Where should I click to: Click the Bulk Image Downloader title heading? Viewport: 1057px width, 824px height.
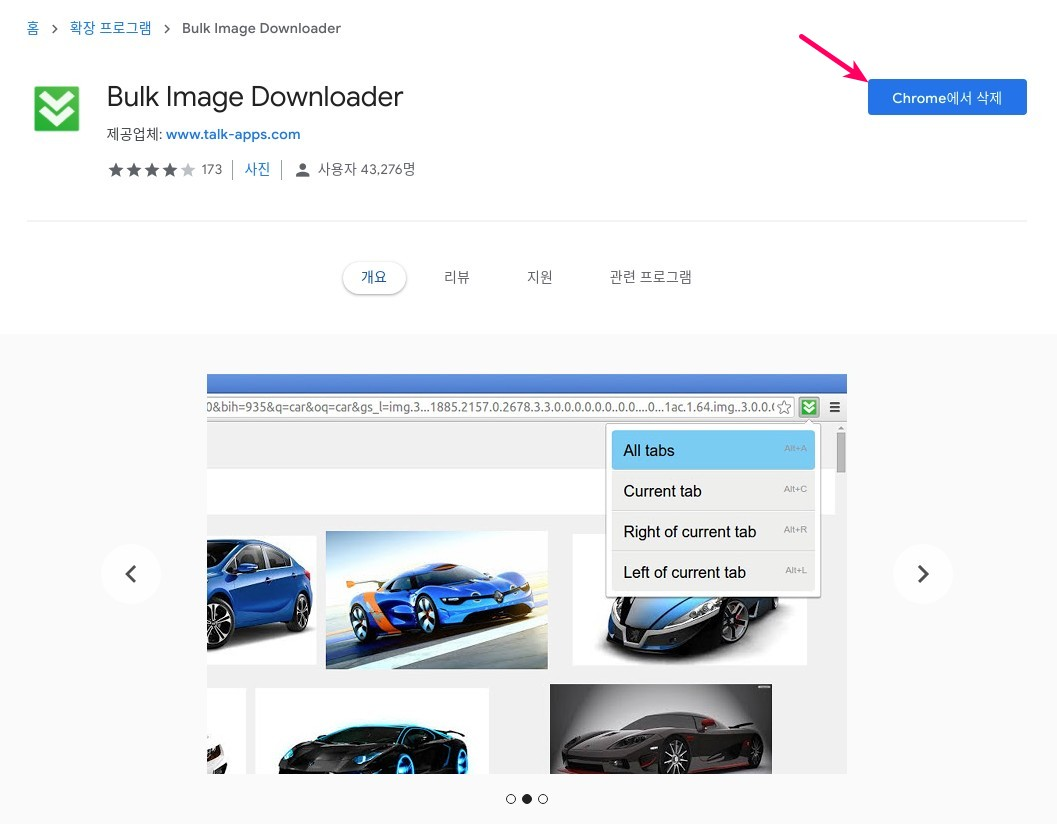(255, 97)
